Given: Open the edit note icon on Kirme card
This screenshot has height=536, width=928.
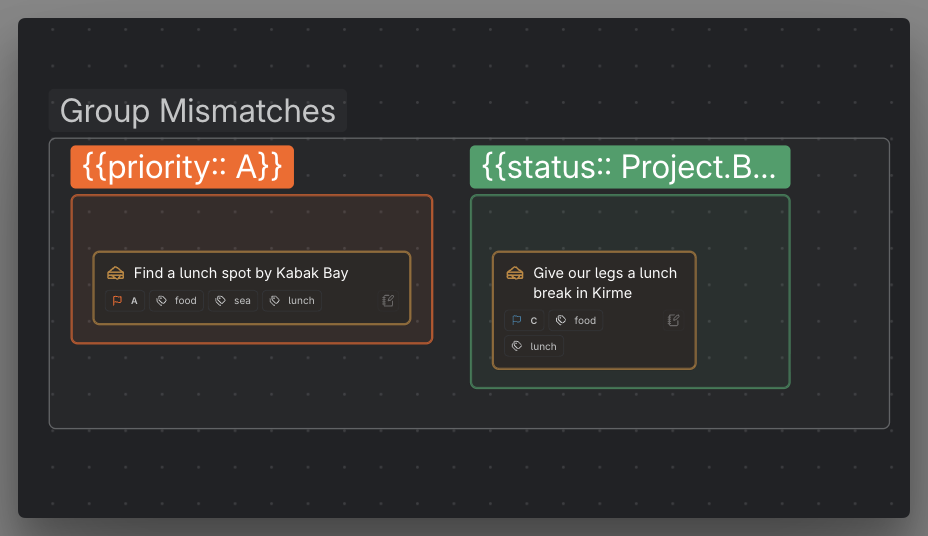Looking at the screenshot, I should click(674, 320).
